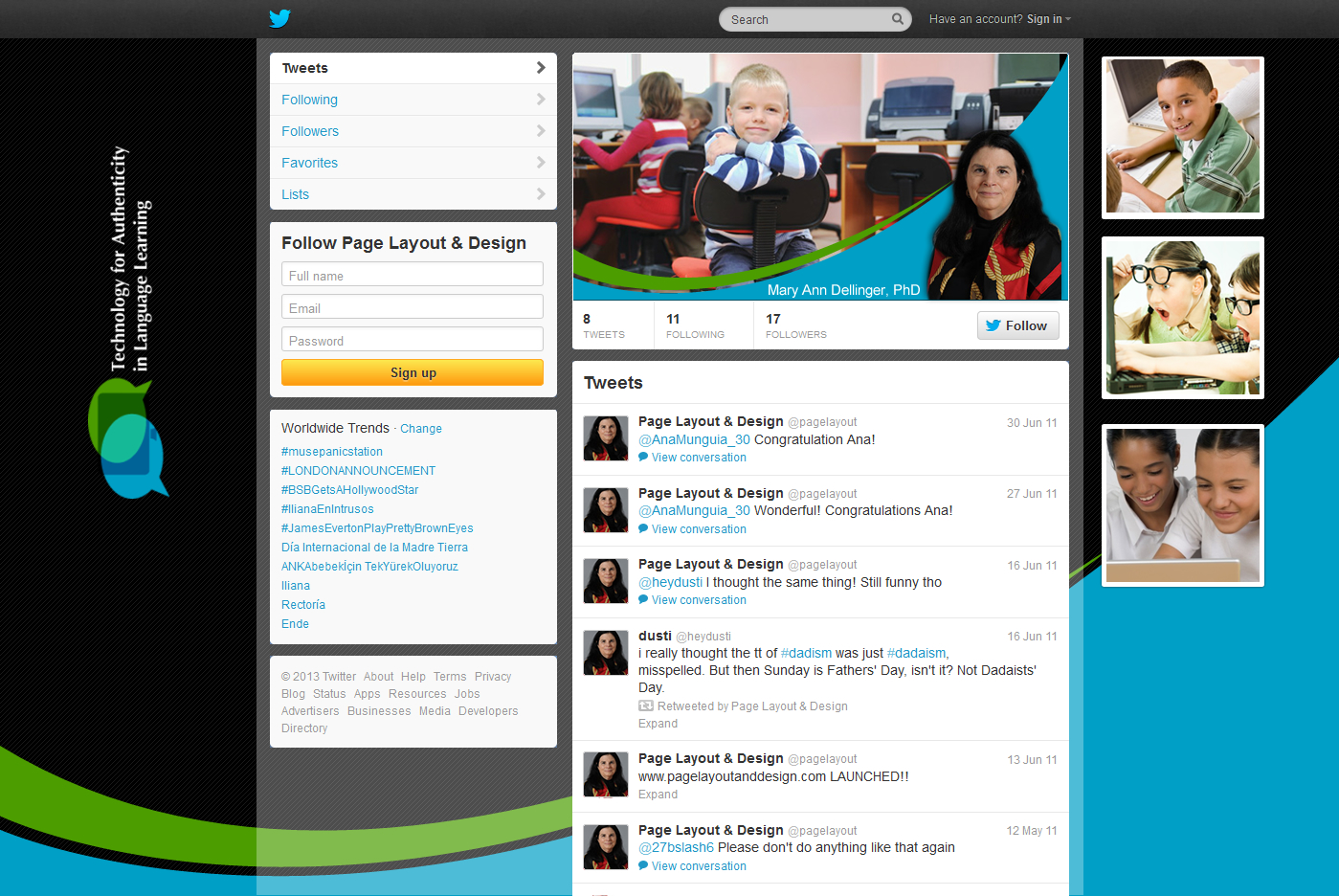The image size is (1339, 896).
Task: Expand the pagelayoutanddesign.com LAUNCHED tweet
Action: [658, 795]
